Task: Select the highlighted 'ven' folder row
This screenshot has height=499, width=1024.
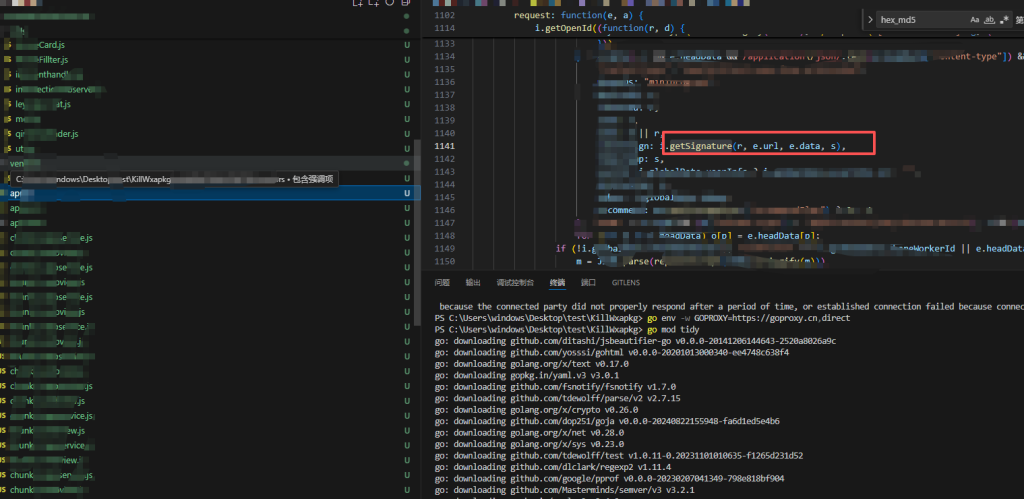Action: tap(210, 163)
